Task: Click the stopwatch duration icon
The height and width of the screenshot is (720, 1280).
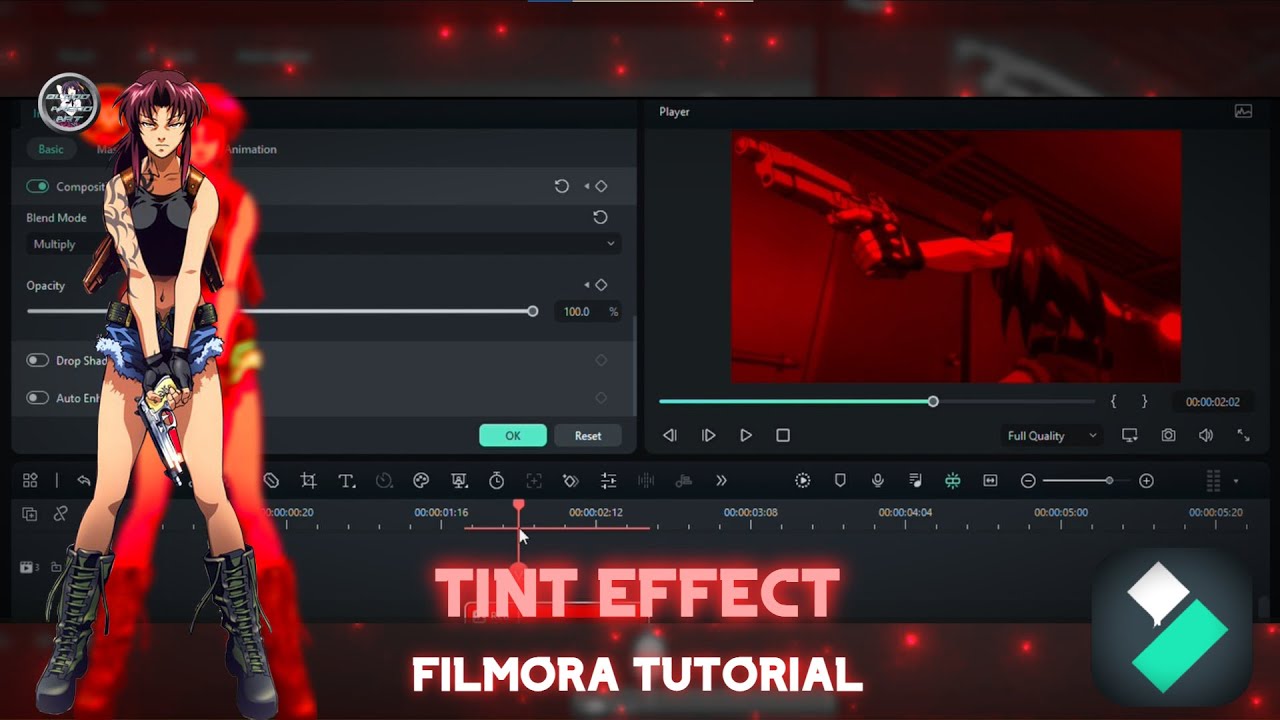Action: pos(496,481)
